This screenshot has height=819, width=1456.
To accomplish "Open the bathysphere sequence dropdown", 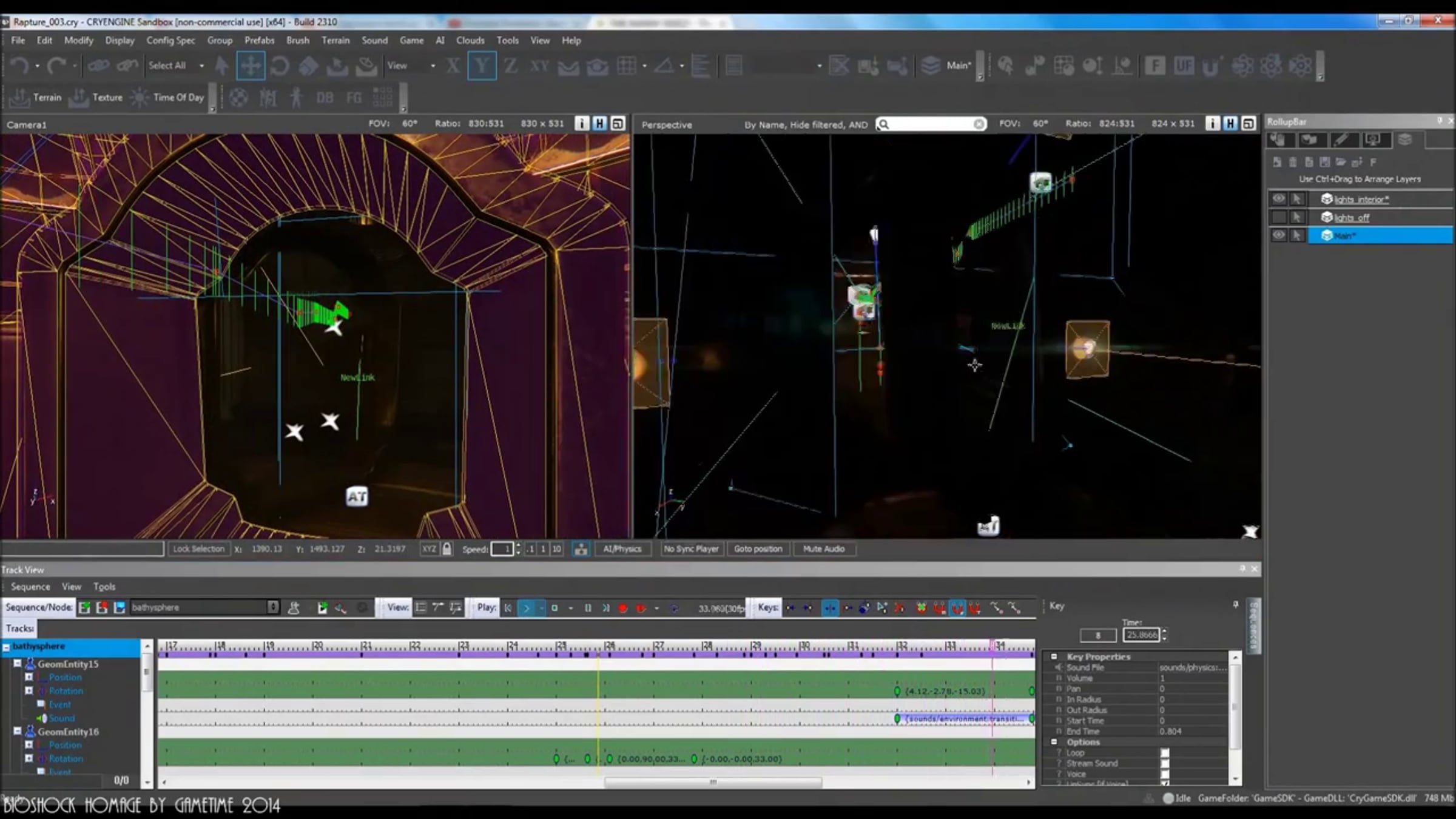I will [204, 607].
